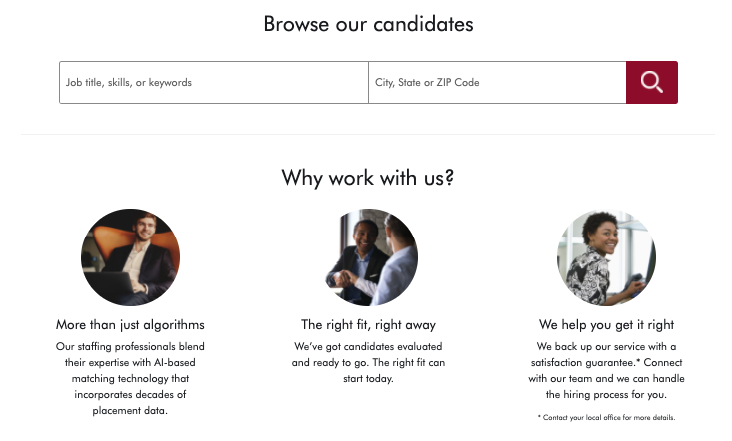This screenshot has width=732, height=441.
Task: Focus the City, State or ZIP Code field
Action: pyautogui.click(x=497, y=83)
